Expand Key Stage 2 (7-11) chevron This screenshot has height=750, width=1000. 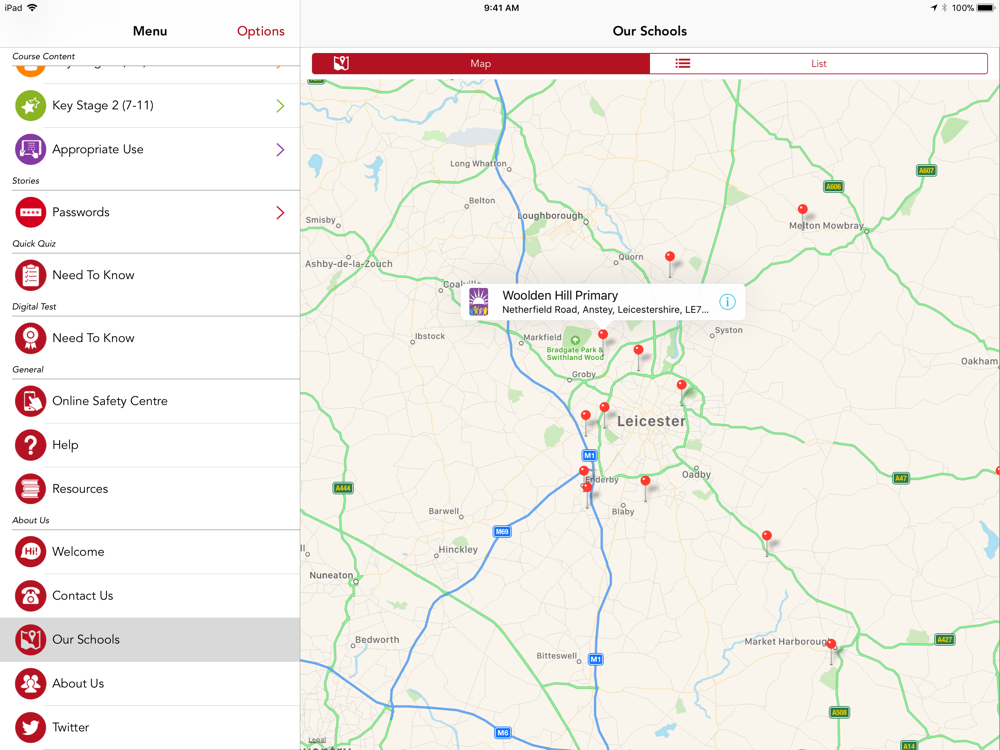point(280,106)
